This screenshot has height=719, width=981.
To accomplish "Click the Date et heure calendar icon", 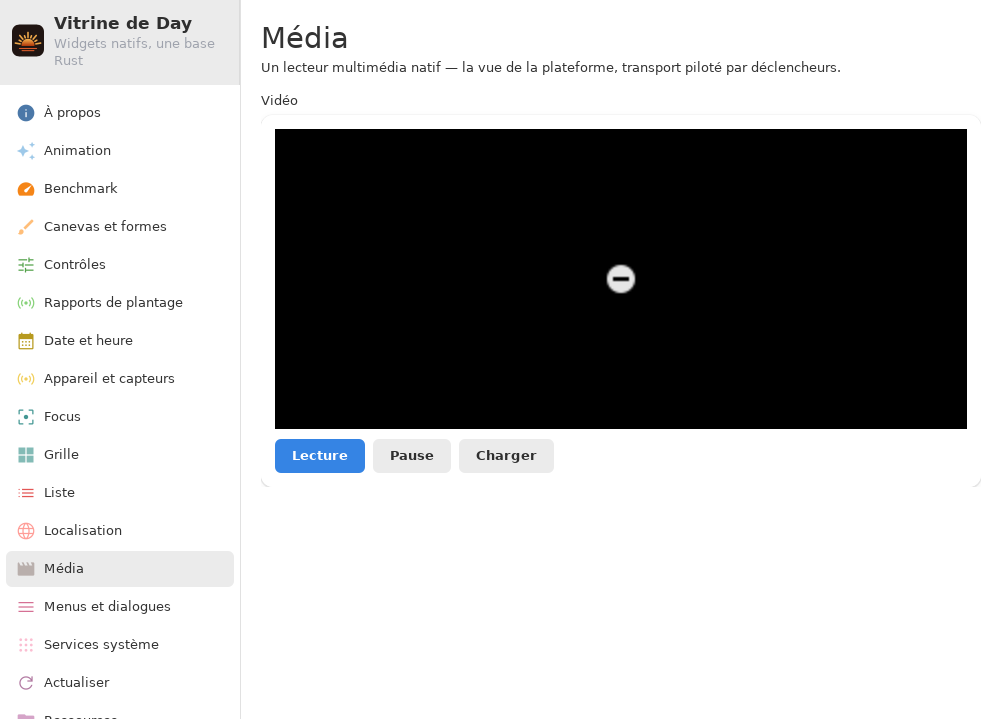I will point(26,341).
